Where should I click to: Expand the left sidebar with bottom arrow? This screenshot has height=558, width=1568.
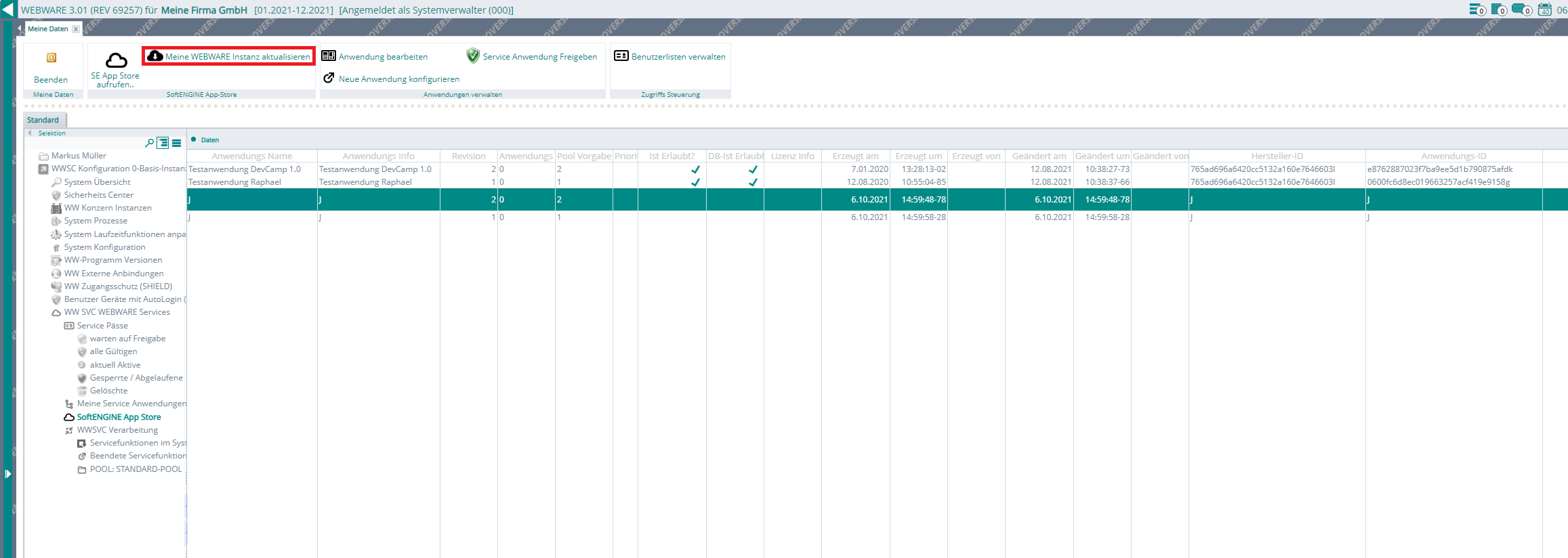point(7,474)
